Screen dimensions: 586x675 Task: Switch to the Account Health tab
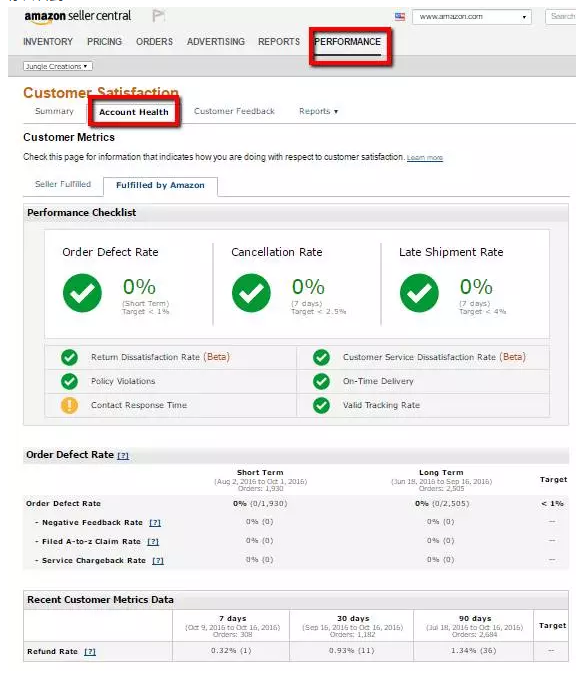point(134,112)
